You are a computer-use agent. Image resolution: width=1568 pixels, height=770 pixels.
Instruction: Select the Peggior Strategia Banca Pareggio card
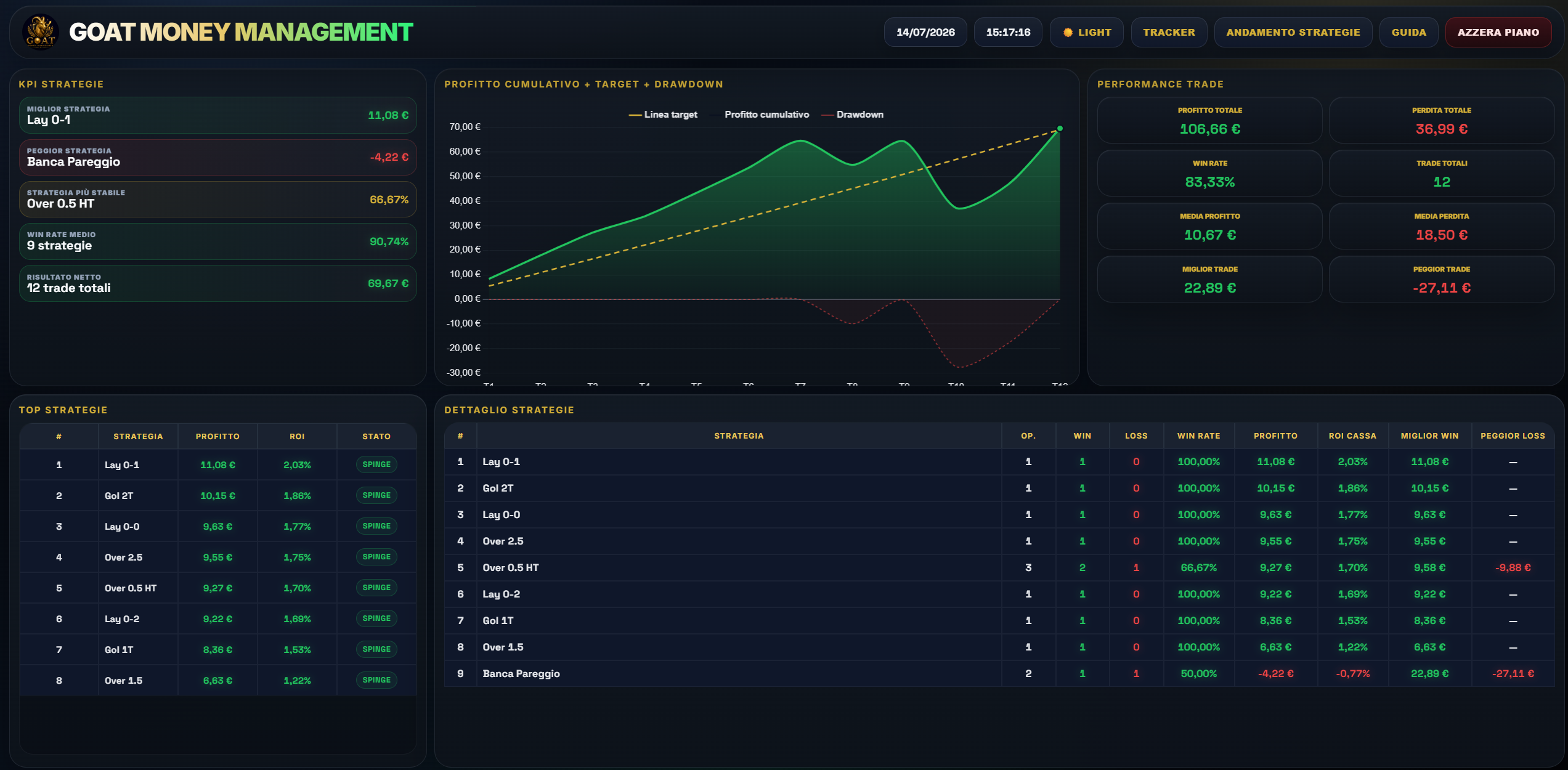(x=218, y=157)
